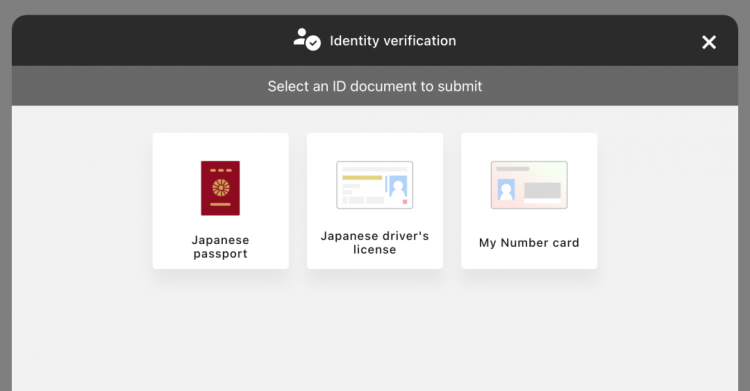Close the Identity verification dialog
This screenshot has width=750, height=391.
click(x=709, y=42)
